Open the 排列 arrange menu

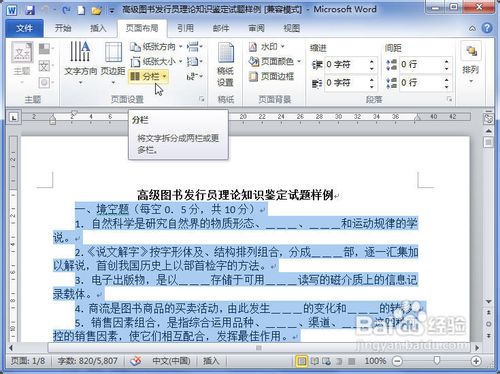pos(471,62)
